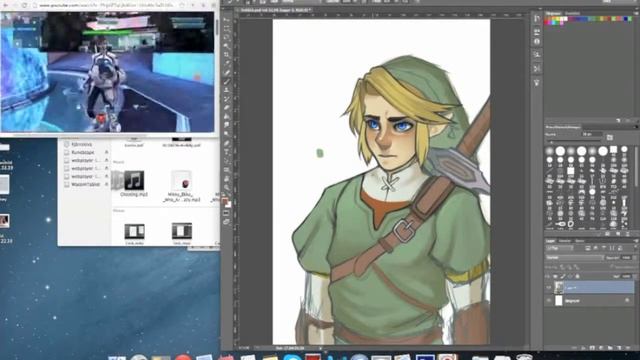Select the Shape tool
This screenshot has width=640, height=360.
click(227, 169)
